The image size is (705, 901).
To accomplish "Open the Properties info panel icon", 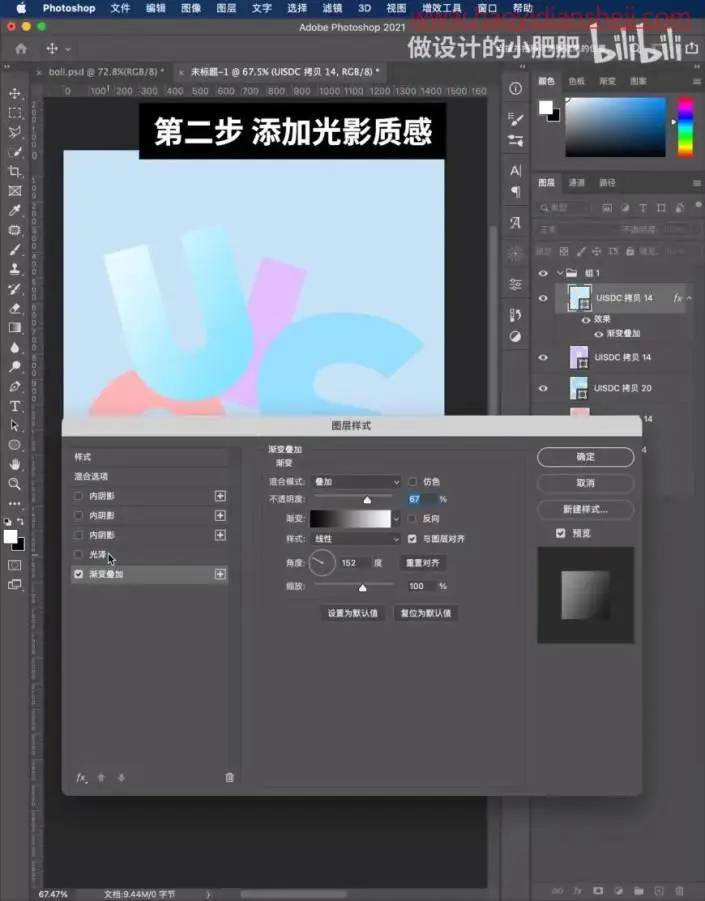I will click(515, 88).
